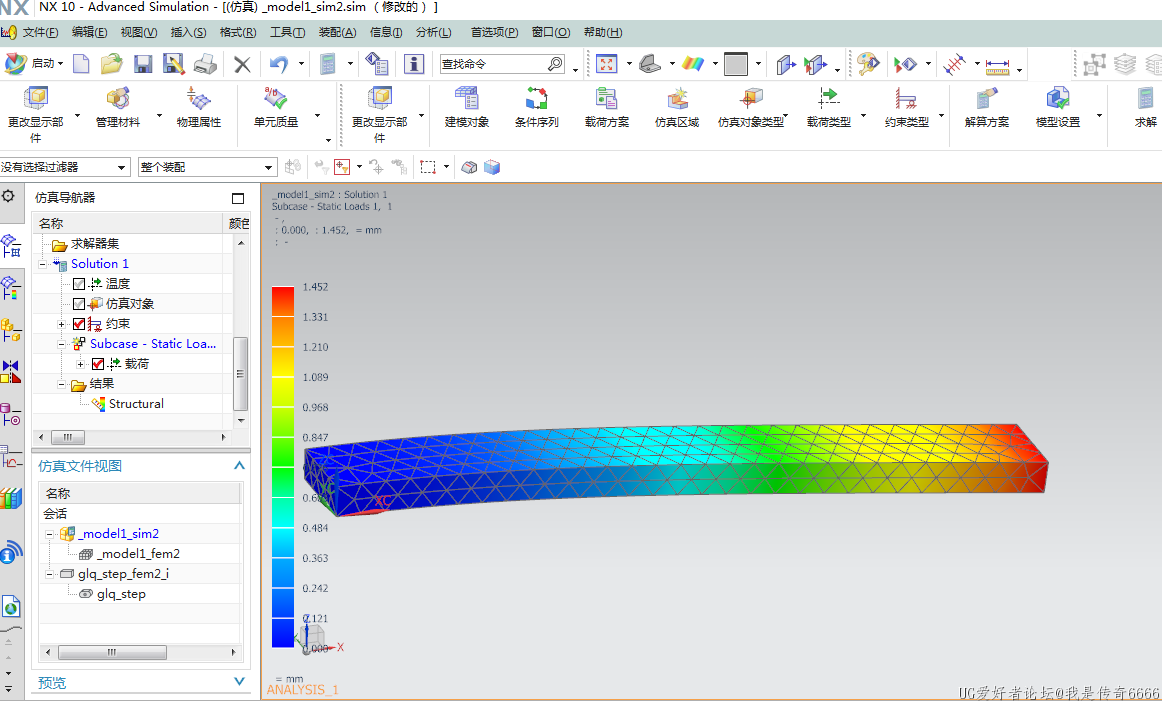Save the simulation with the floppy disk icon
This screenshot has width=1162, height=705.
tap(142, 64)
